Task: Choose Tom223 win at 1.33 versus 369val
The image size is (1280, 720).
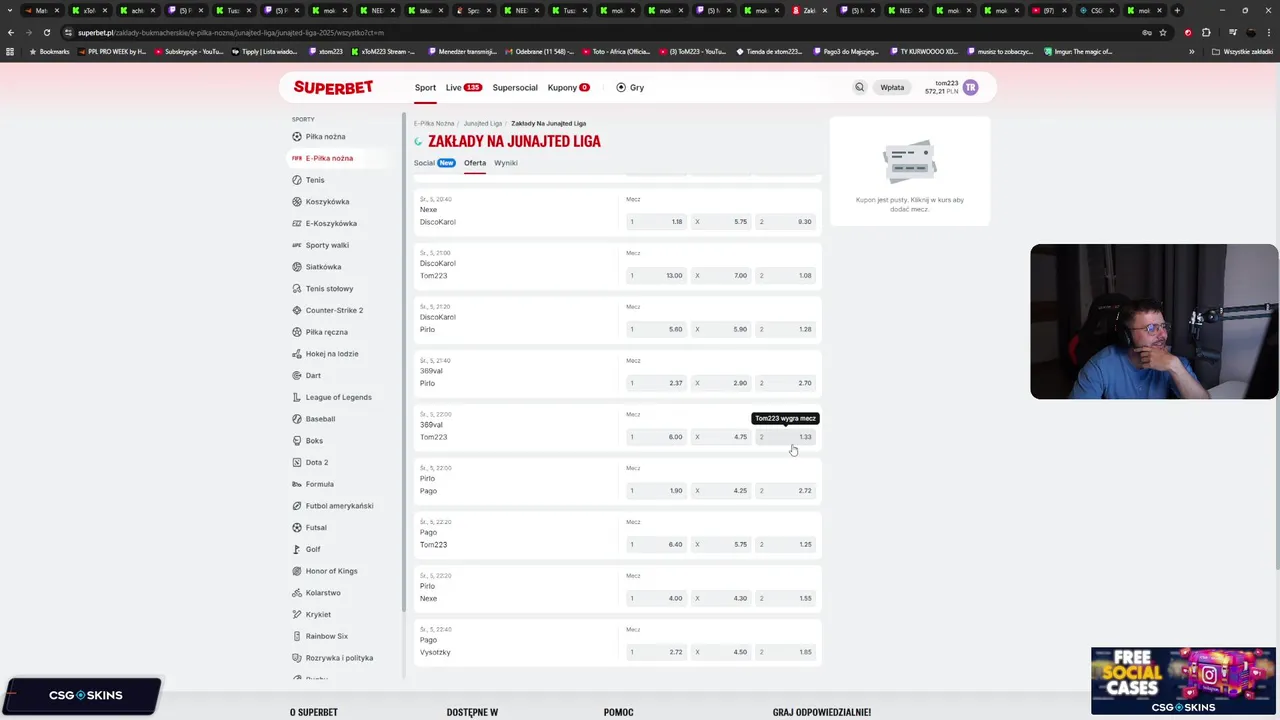Action: click(785, 437)
